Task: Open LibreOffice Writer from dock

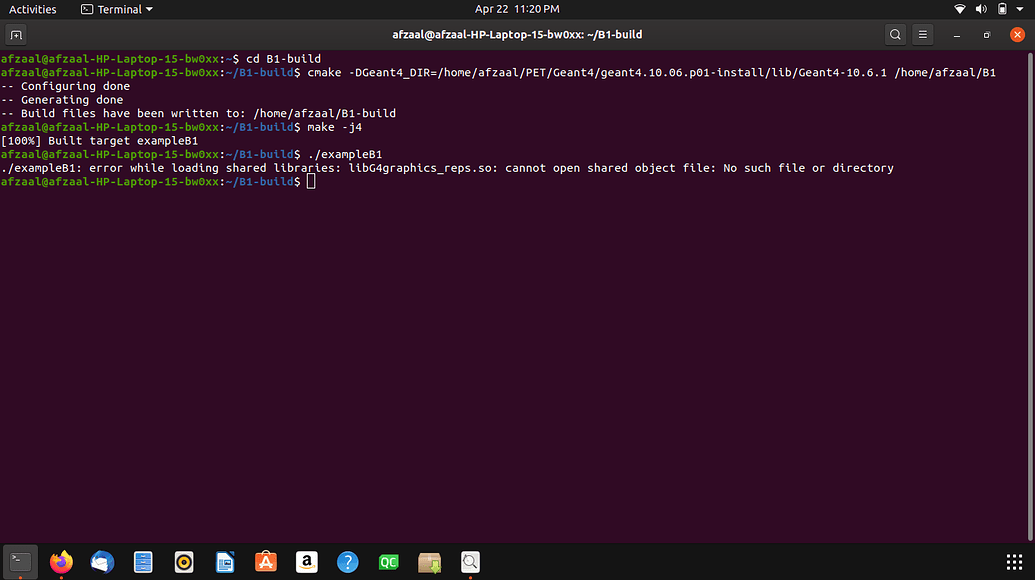Action: pyautogui.click(x=225, y=562)
